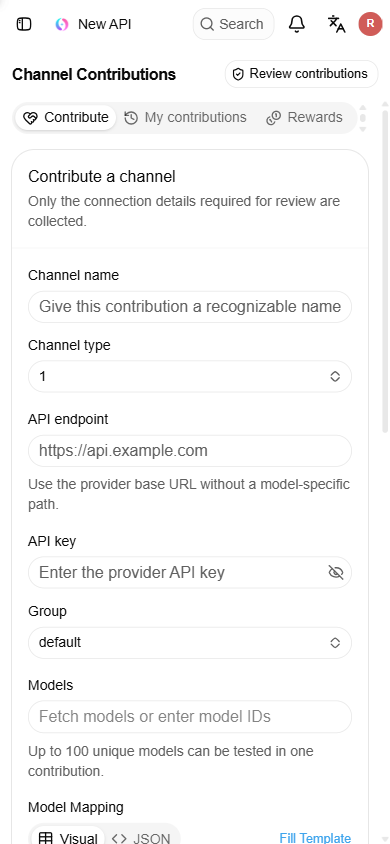Image resolution: width=390 pixels, height=844 pixels.
Task: Open the Group dropdown showing default
Action: click(190, 643)
